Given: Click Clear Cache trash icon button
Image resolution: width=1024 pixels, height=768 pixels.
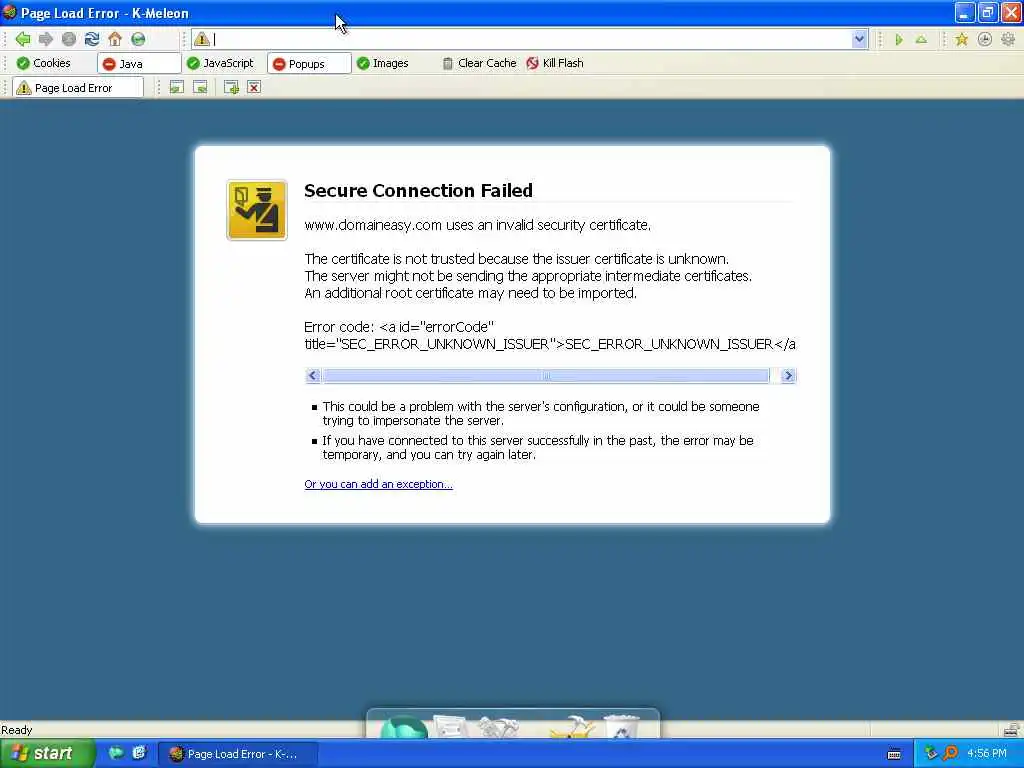Looking at the screenshot, I should [479, 63].
